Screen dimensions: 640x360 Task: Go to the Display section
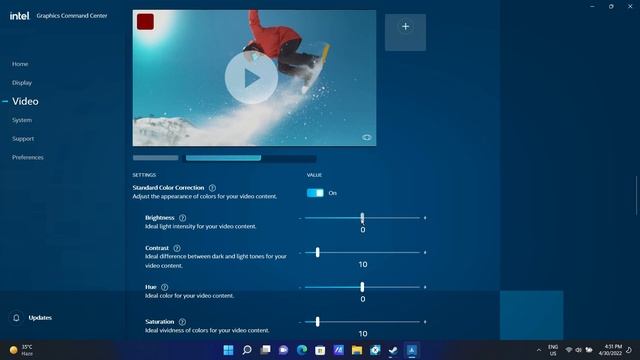click(22, 82)
